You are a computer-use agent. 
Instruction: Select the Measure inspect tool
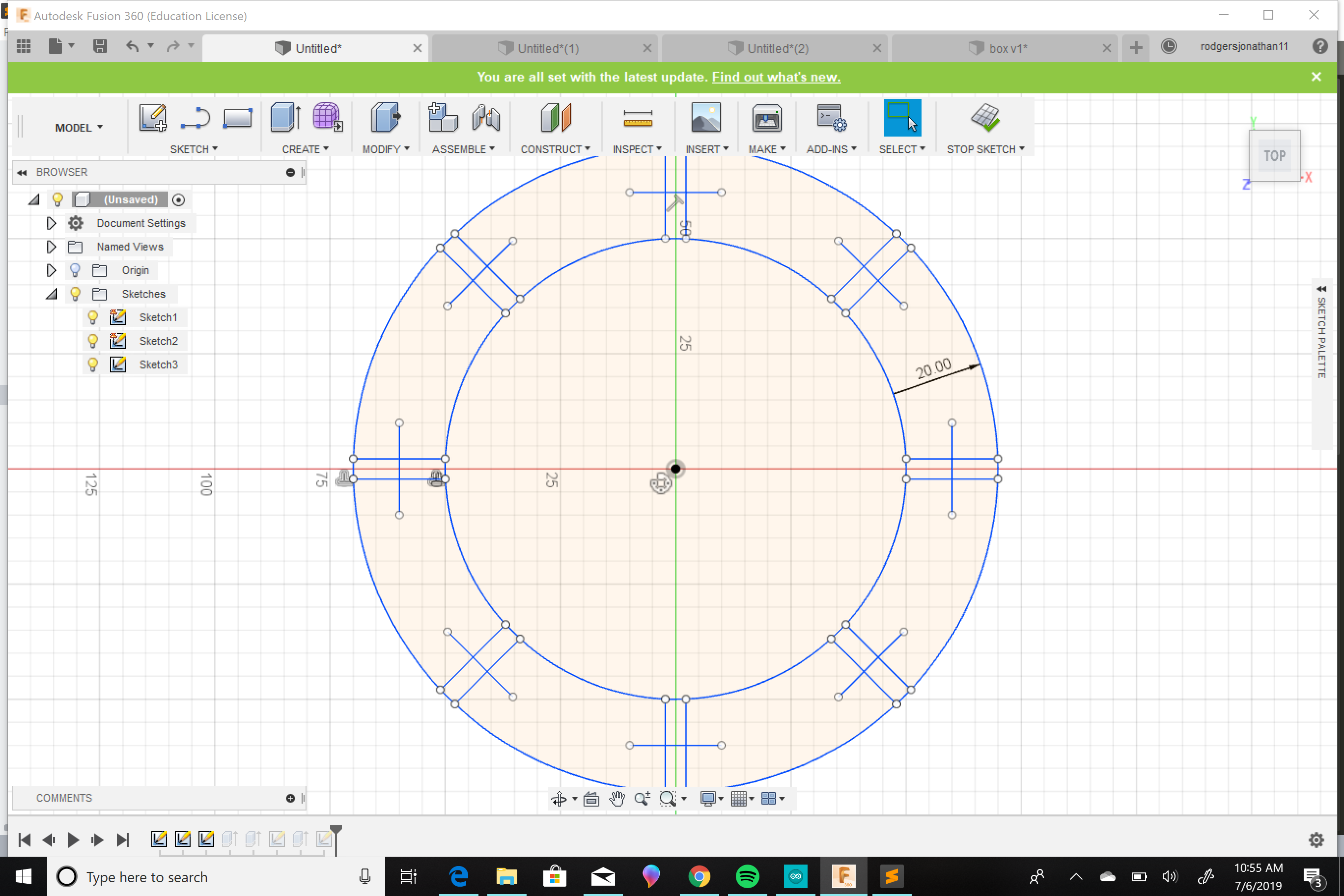coord(638,118)
